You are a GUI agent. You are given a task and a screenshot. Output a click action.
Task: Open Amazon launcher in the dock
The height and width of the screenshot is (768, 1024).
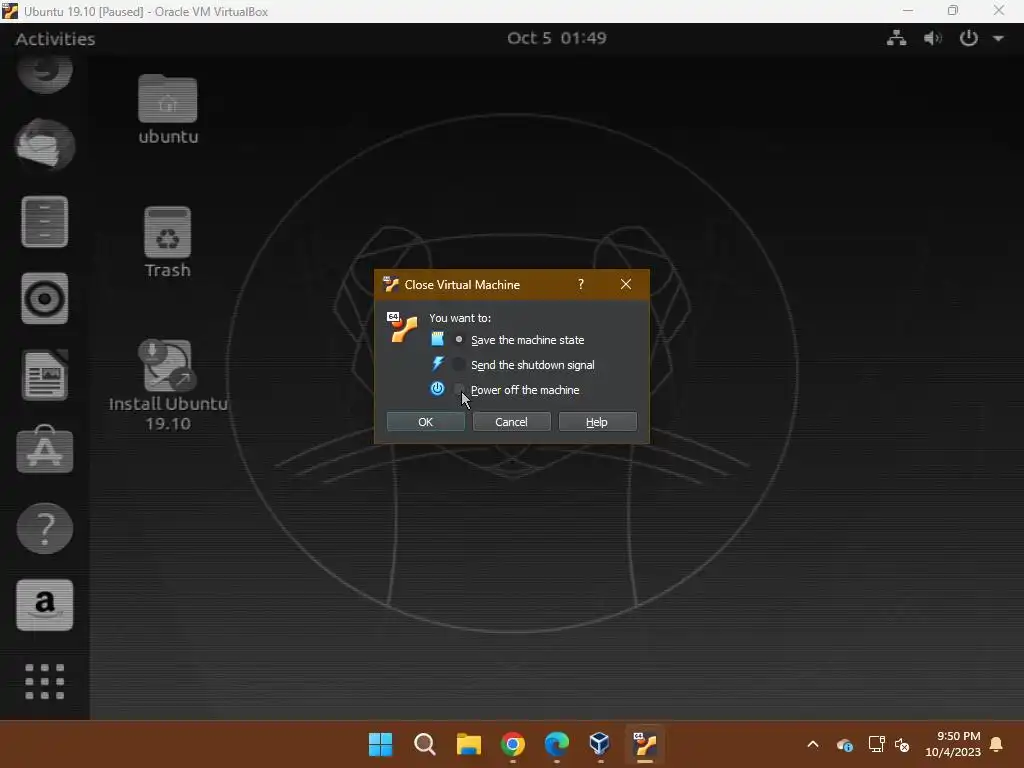pyautogui.click(x=44, y=605)
